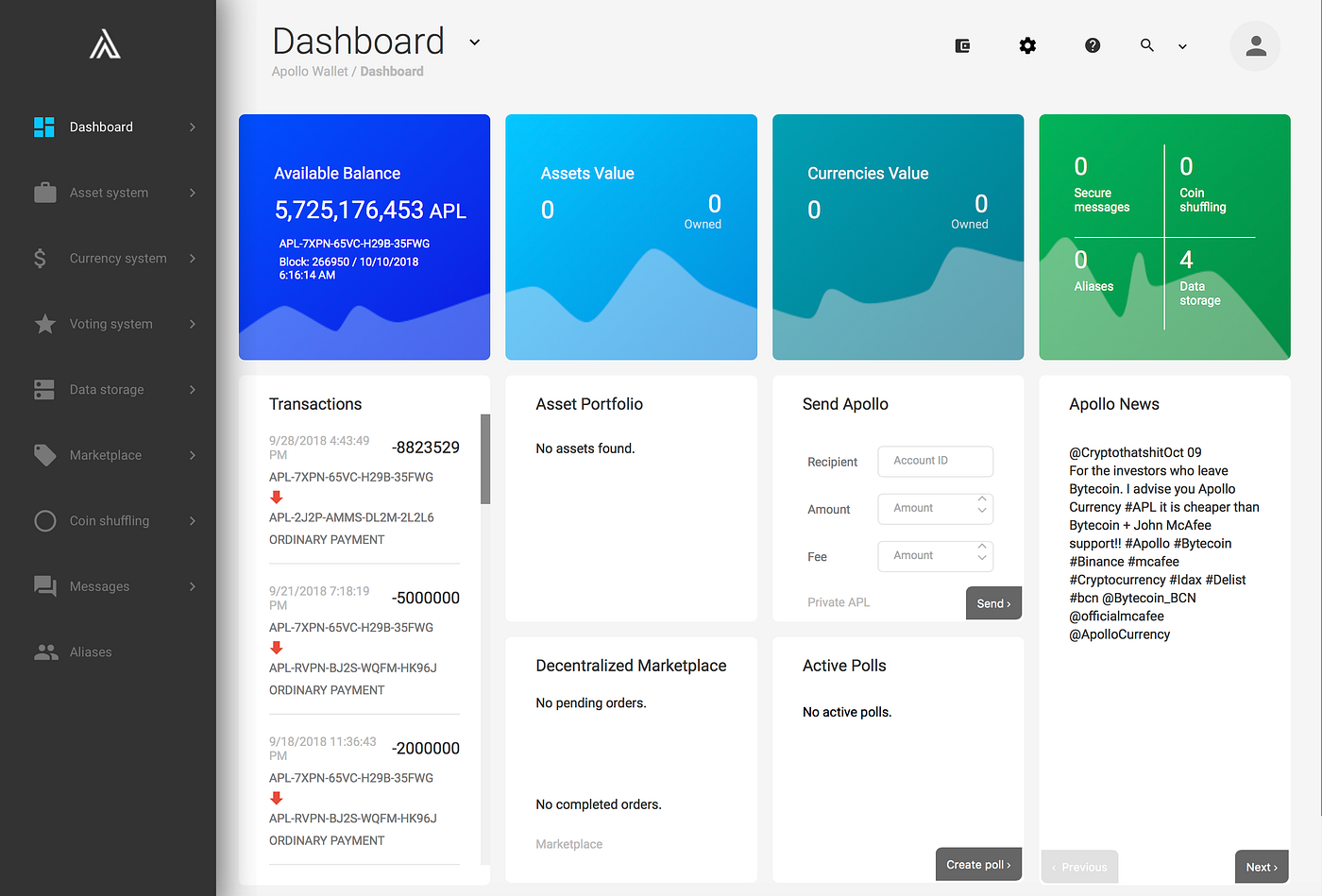Click the Apollo Wallet breadcrumb link
The width and height of the screenshot is (1322, 896).
click(310, 72)
